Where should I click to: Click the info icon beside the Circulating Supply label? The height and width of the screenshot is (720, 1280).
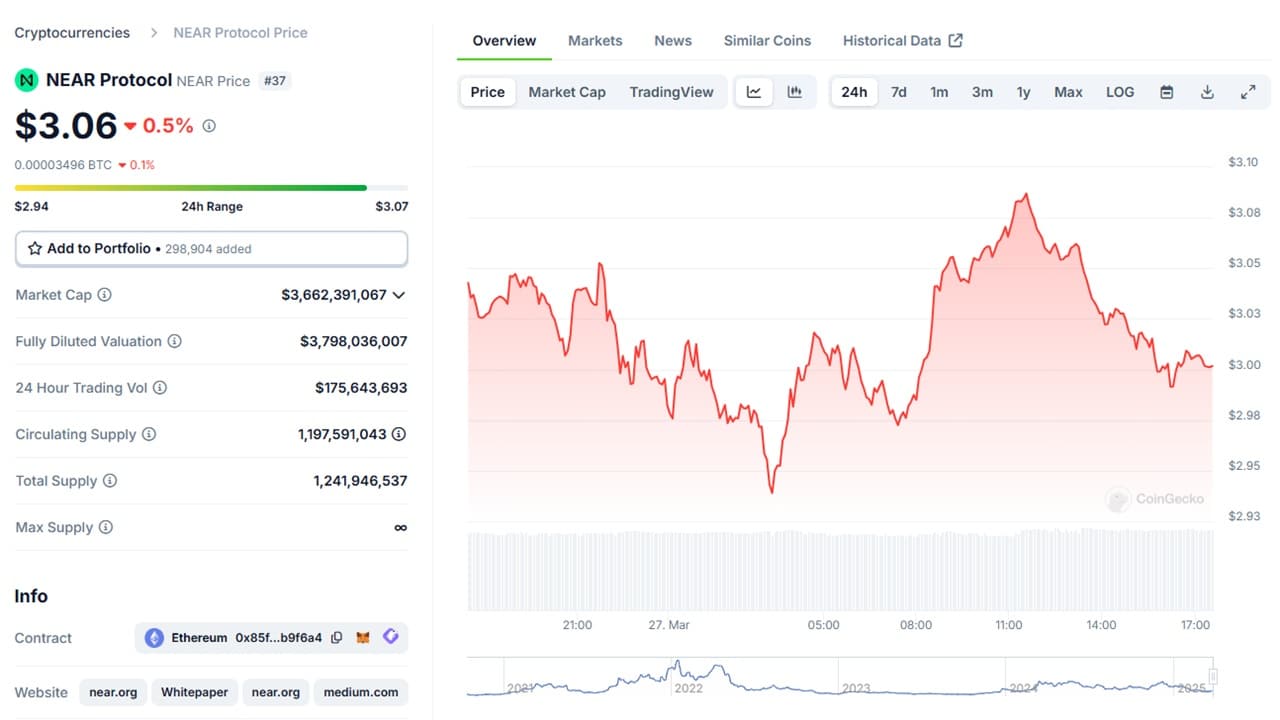(149, 434)
